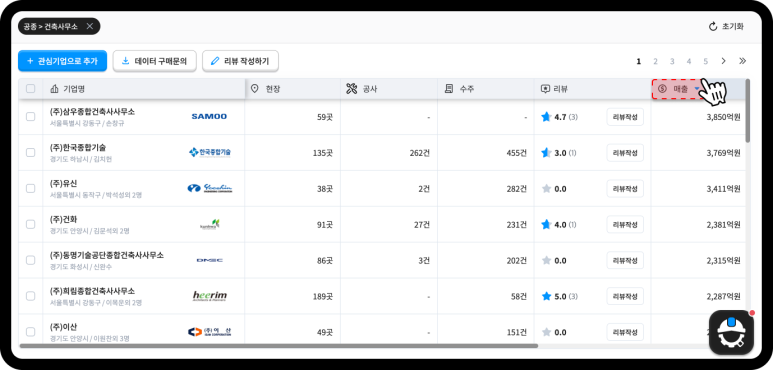Screen dimensions: 773x370
Task: Click 리뷰작성 for (주)희림종합건축사사무소
Action: tap(625, 296)
